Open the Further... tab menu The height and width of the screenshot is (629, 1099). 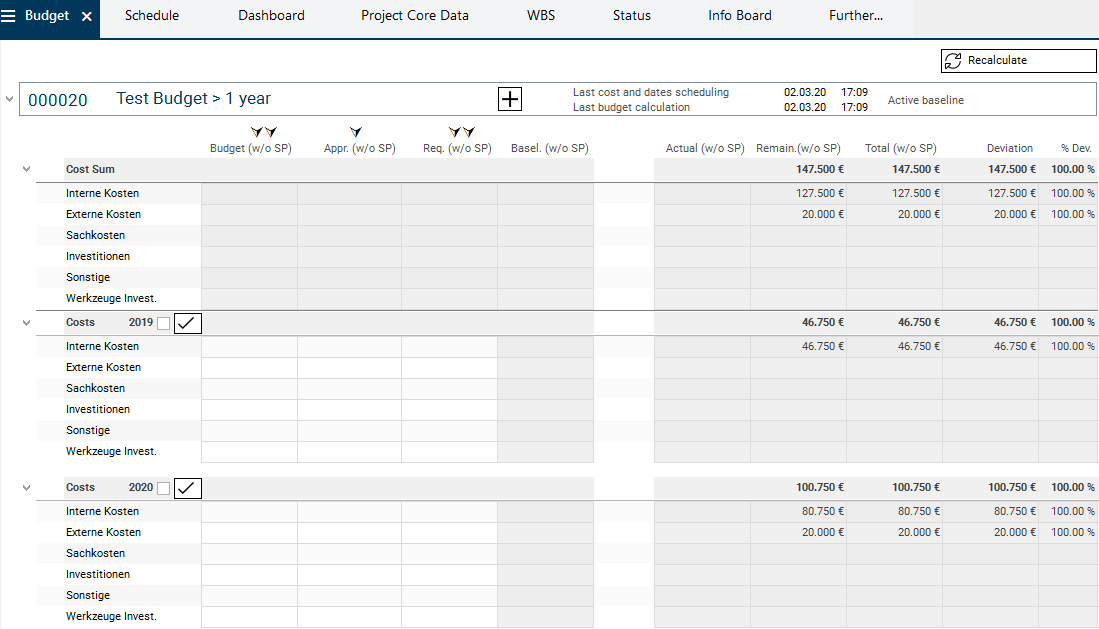pyautogui.click(x=855, y=16)
